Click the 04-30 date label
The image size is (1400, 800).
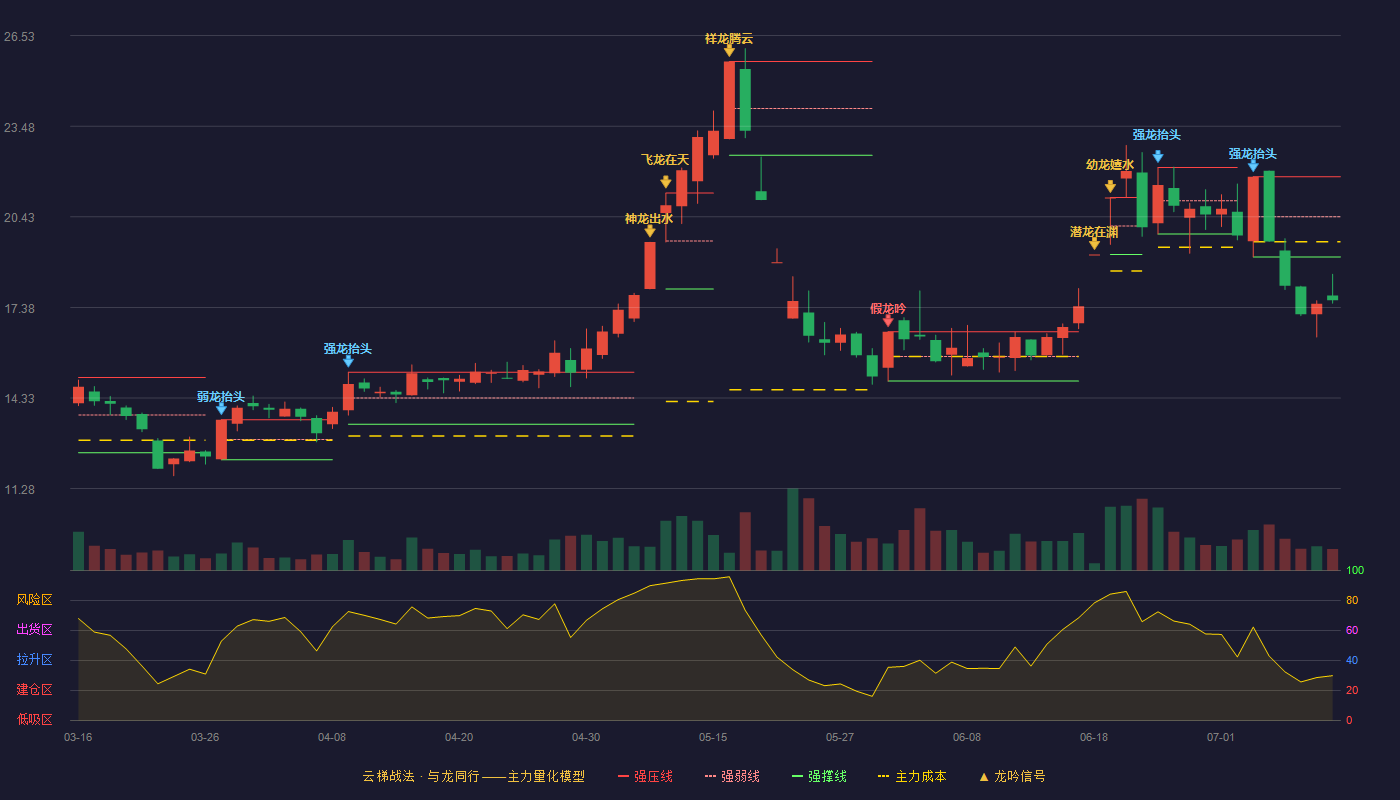586,737
